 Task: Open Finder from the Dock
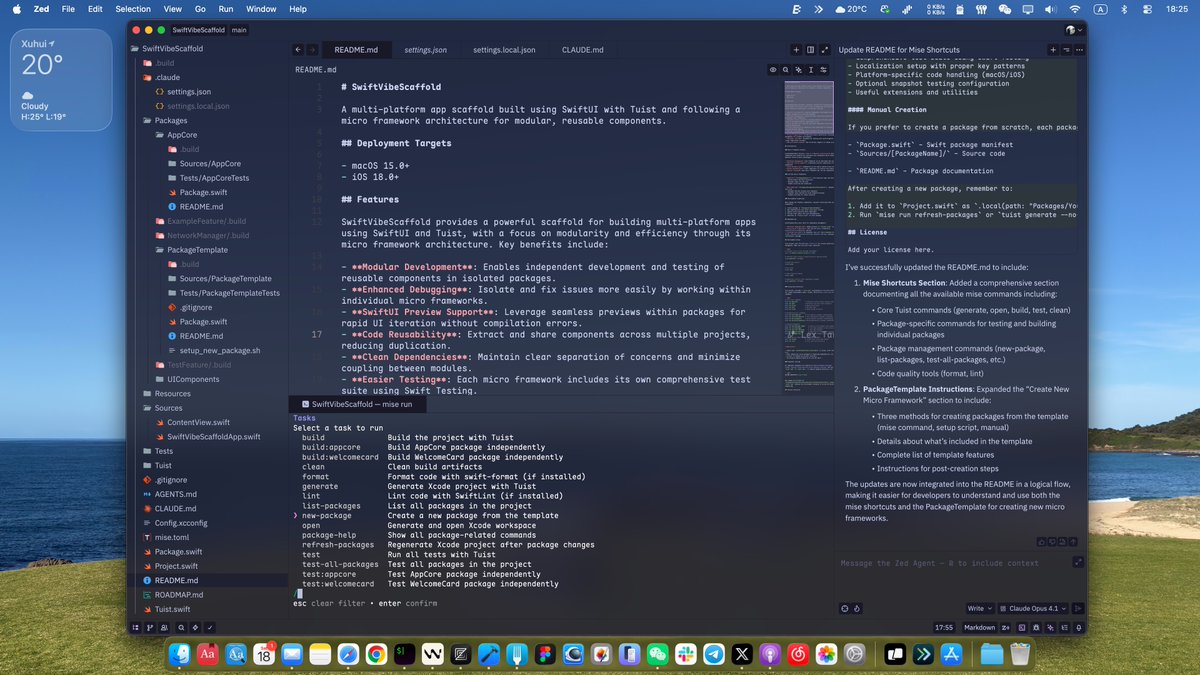pyautogui.click(x=180, y=654)
